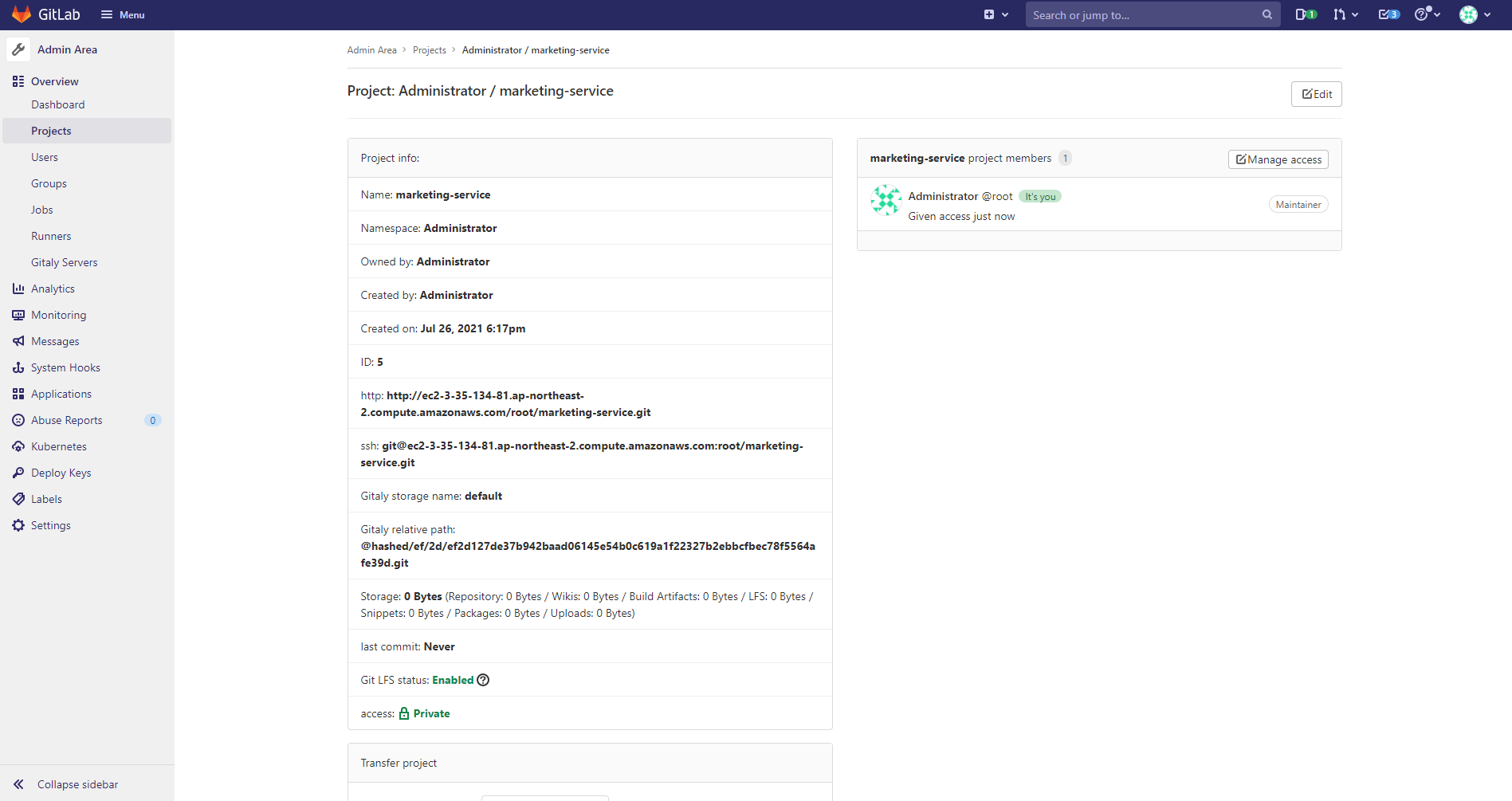Click the Messages megaphone icon
1512x801 pixels.
pos(18,341)
